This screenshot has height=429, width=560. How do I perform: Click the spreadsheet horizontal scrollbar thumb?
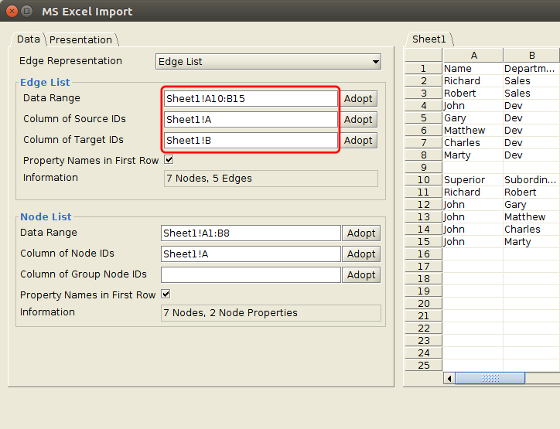(490, 378)
